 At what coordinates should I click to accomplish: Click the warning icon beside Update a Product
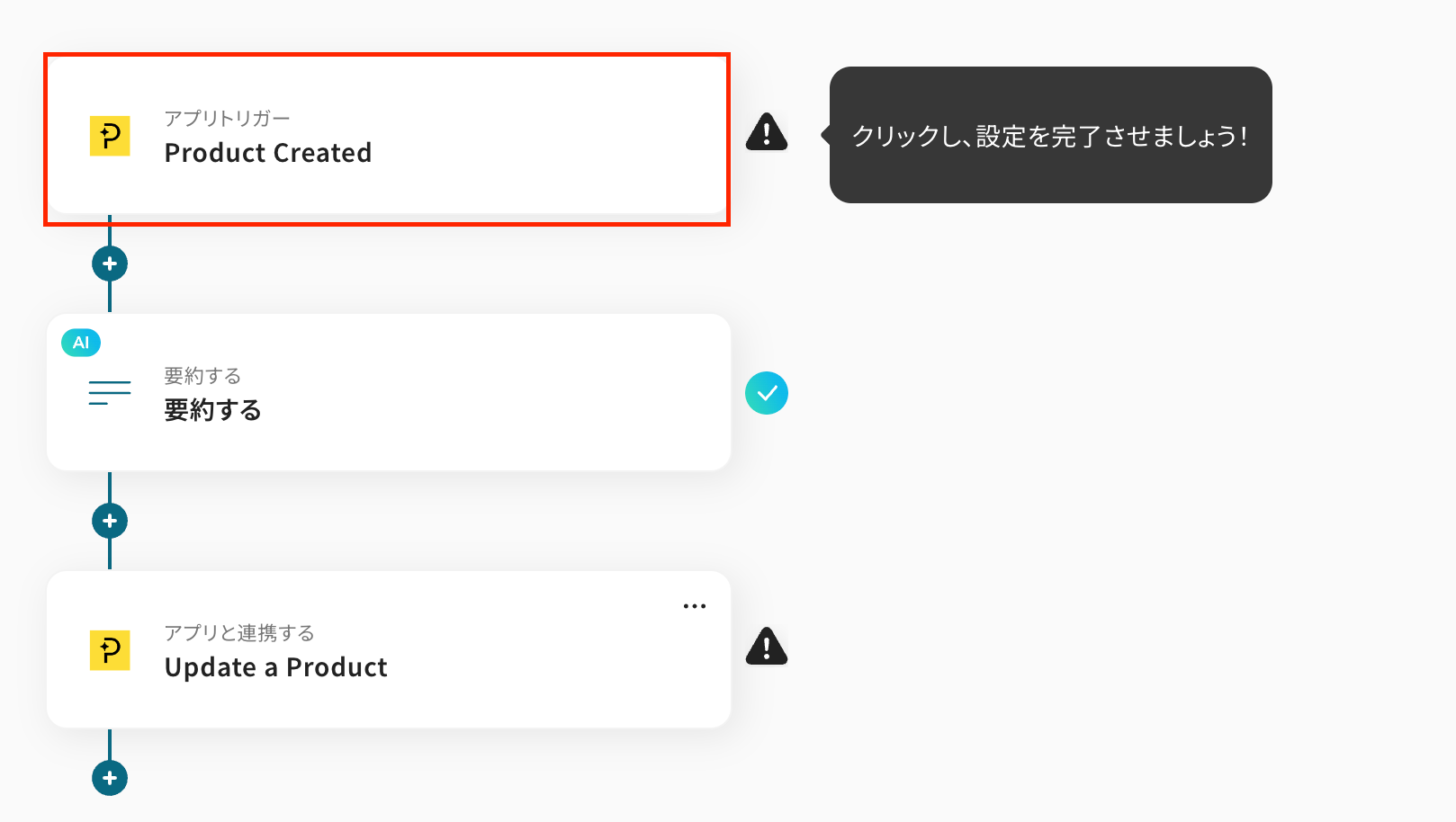point(767,647)
